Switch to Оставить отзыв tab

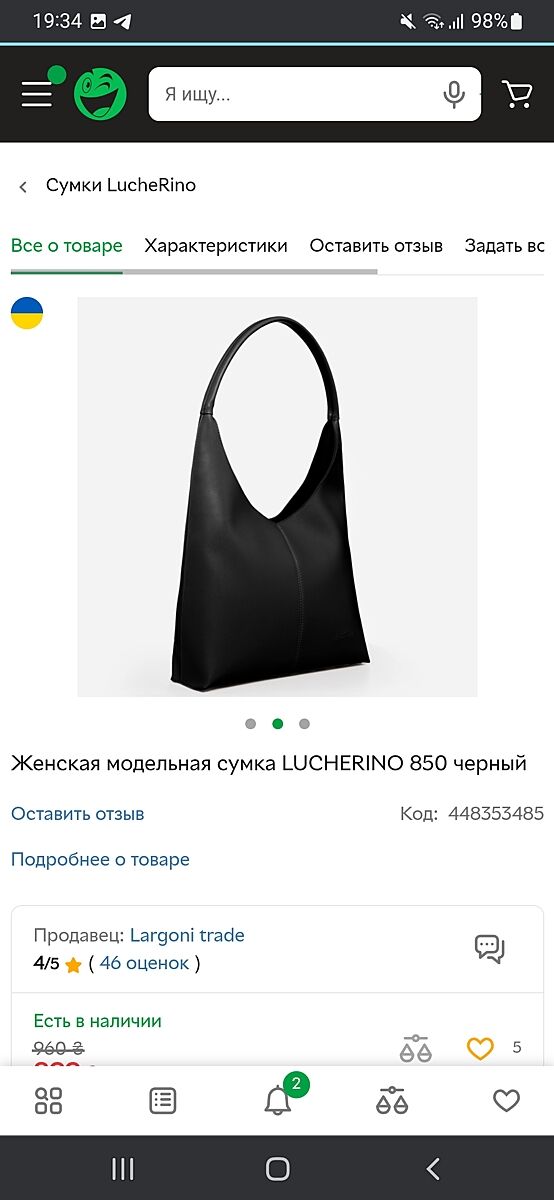(x=376, y=245)
